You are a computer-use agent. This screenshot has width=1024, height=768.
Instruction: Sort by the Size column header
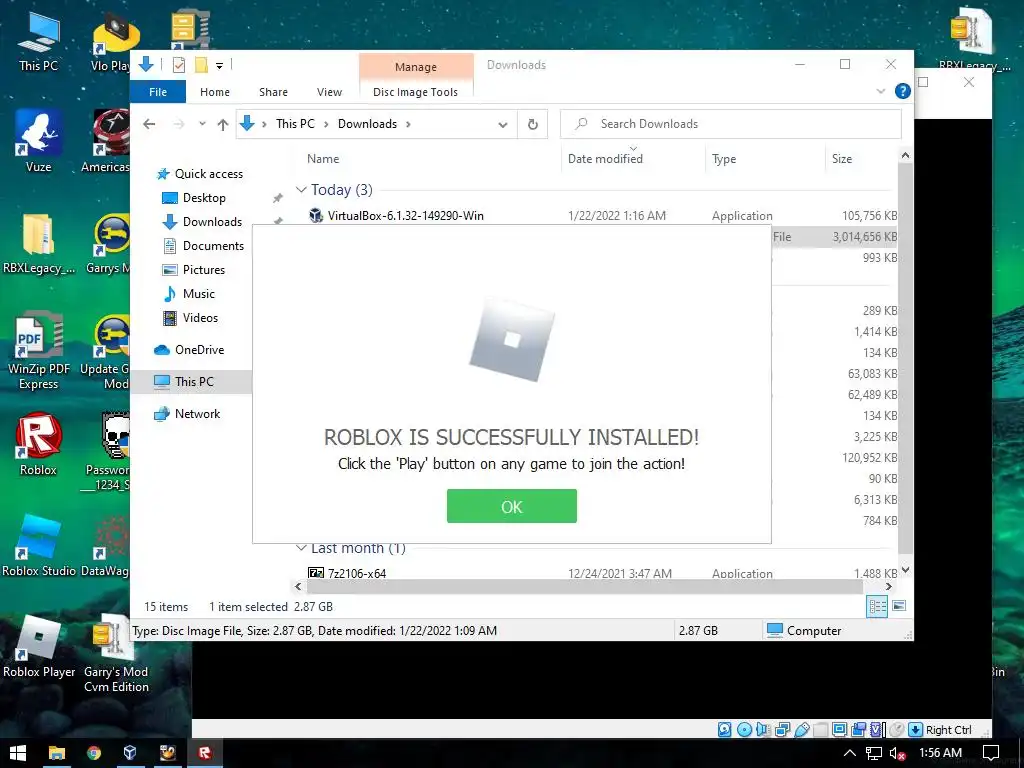tap(841, 159)
